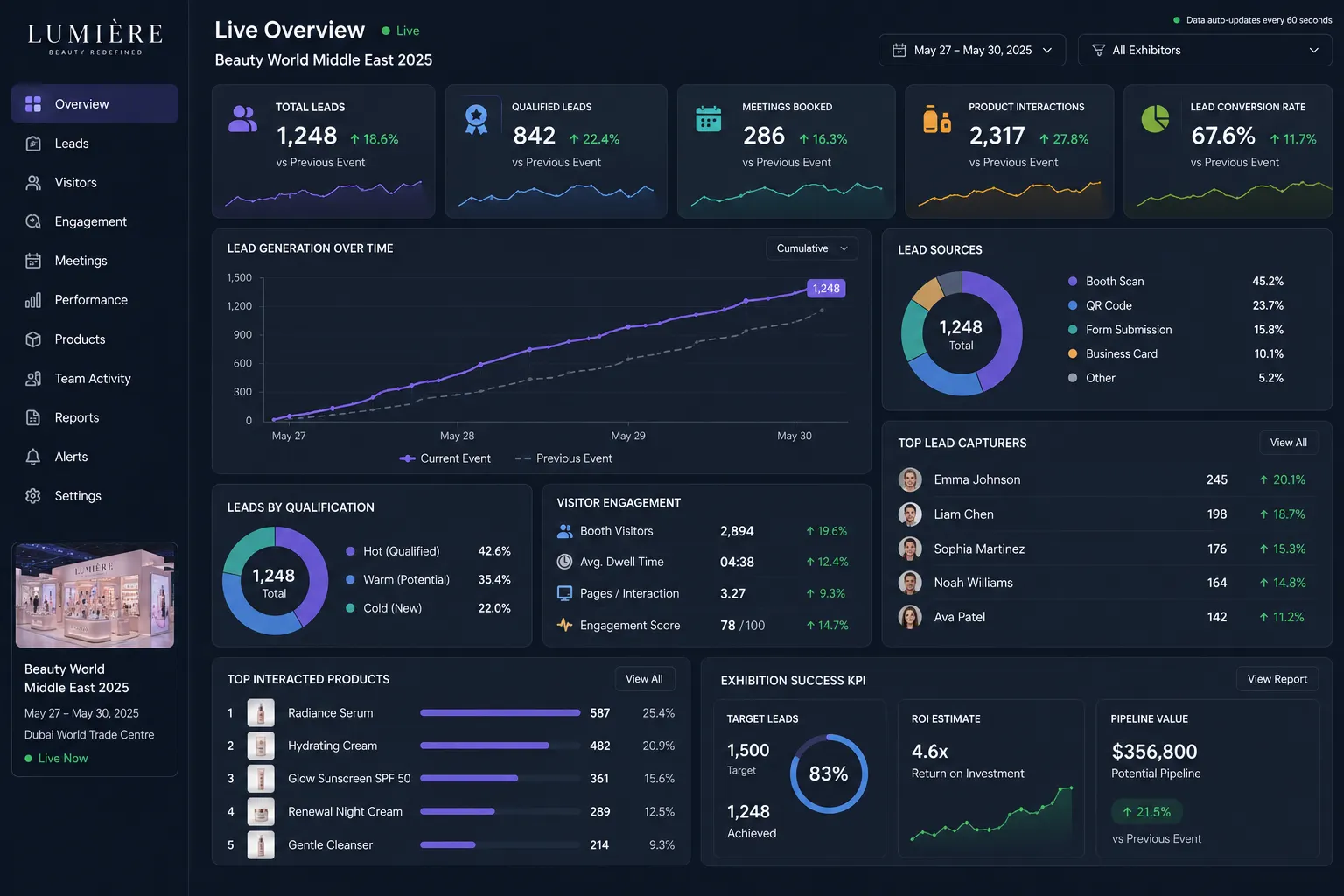Click the Visitors person icon
The height and width of the screenshot is (896, 1344).
pos(33,183)
